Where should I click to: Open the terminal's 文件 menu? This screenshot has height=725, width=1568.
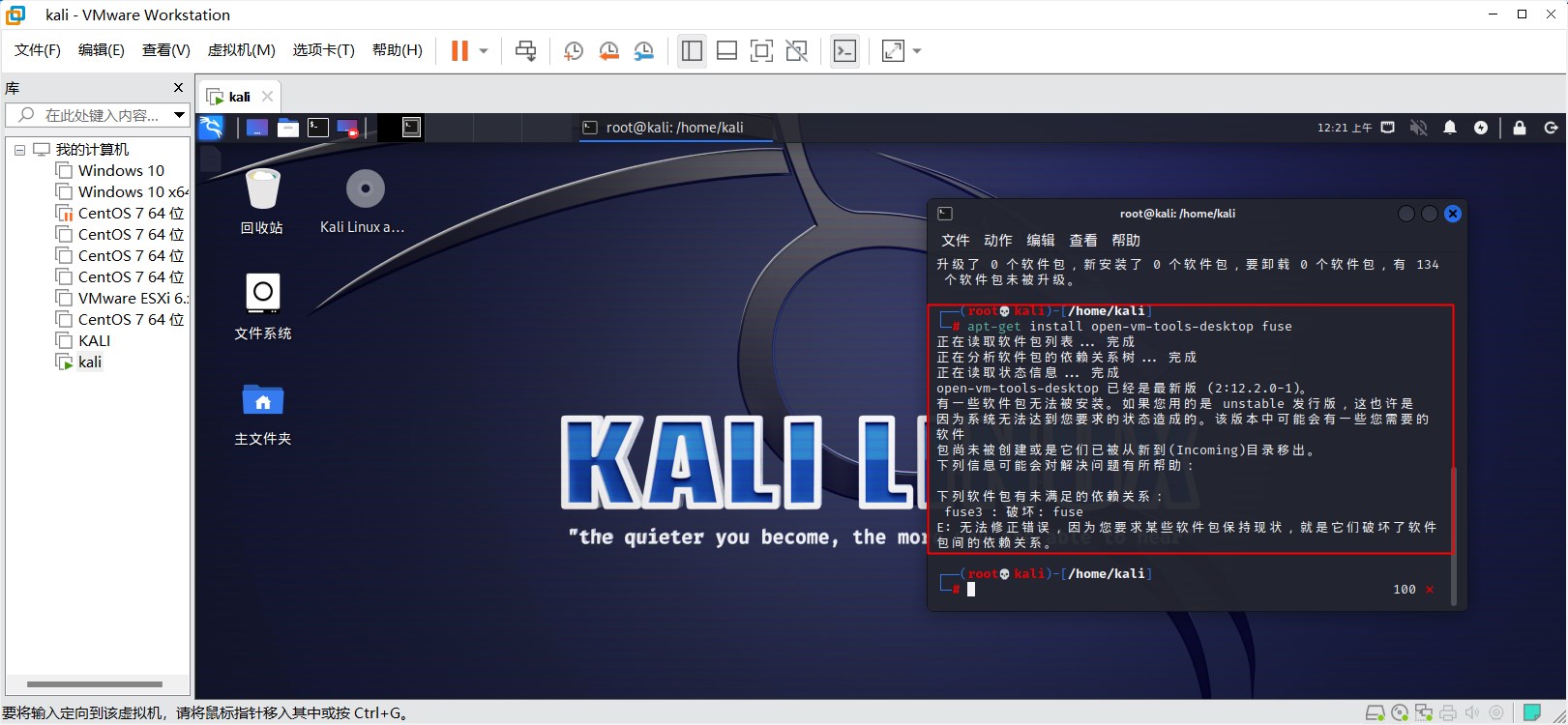(x=956, y=241)
